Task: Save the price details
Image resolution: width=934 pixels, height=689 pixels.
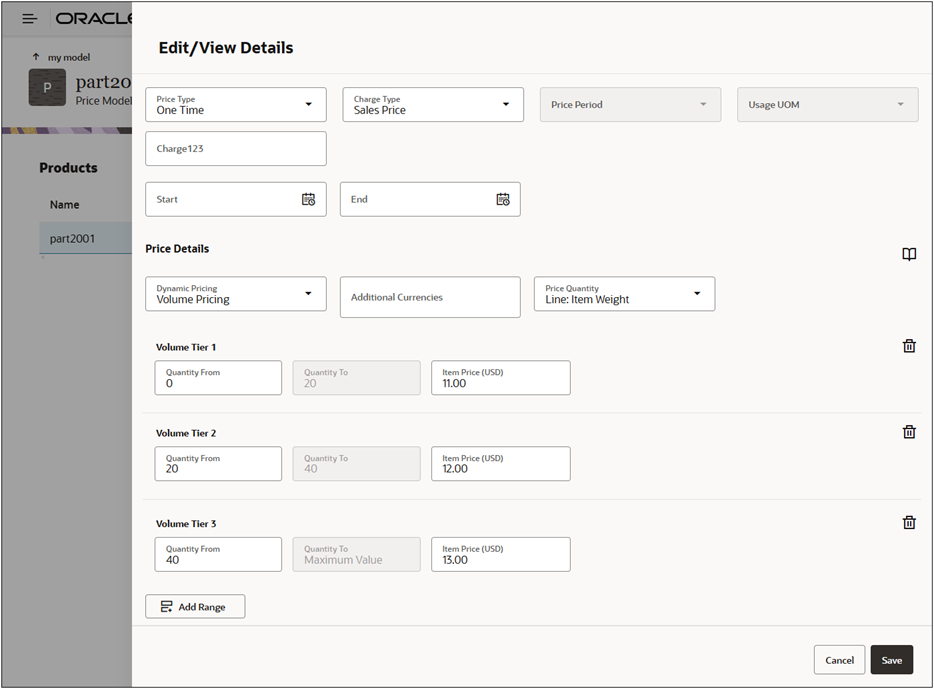Action: pos(891,660)
